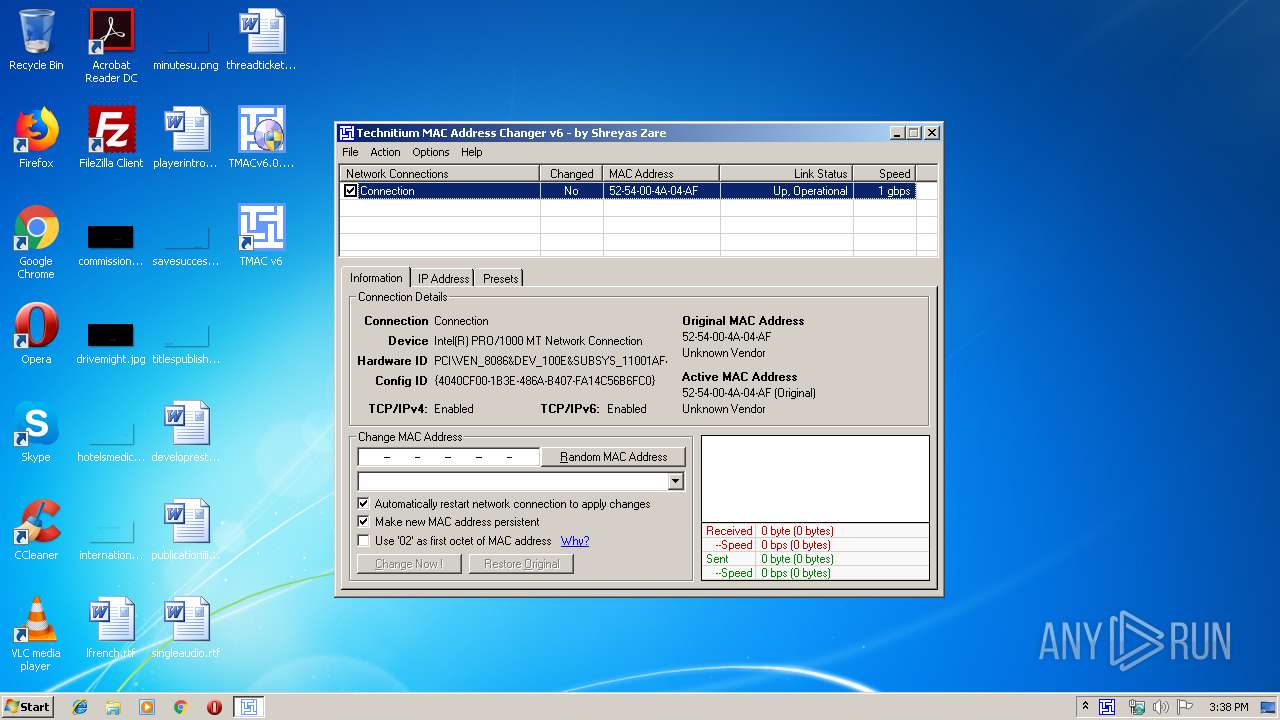The image size is (1280, 720).
Task: Open playerintro Word document icon
Action: pyautogui.click(x=186, y=138)
